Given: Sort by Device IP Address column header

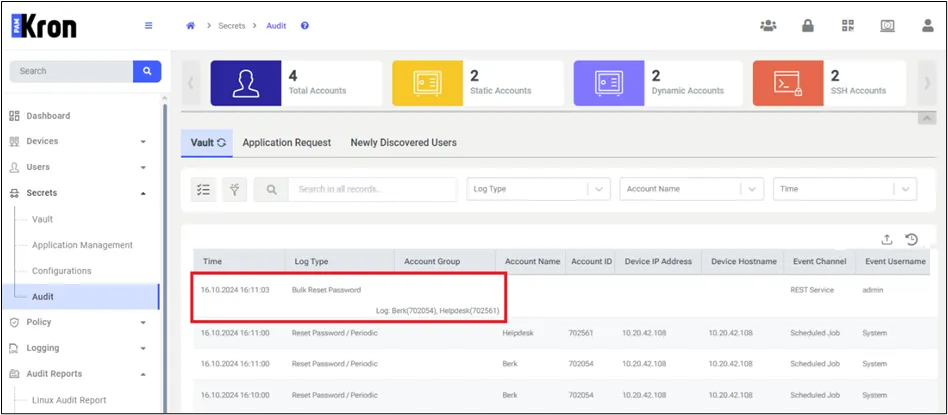Looking at the screenshot, I should (x=658, y=261).
